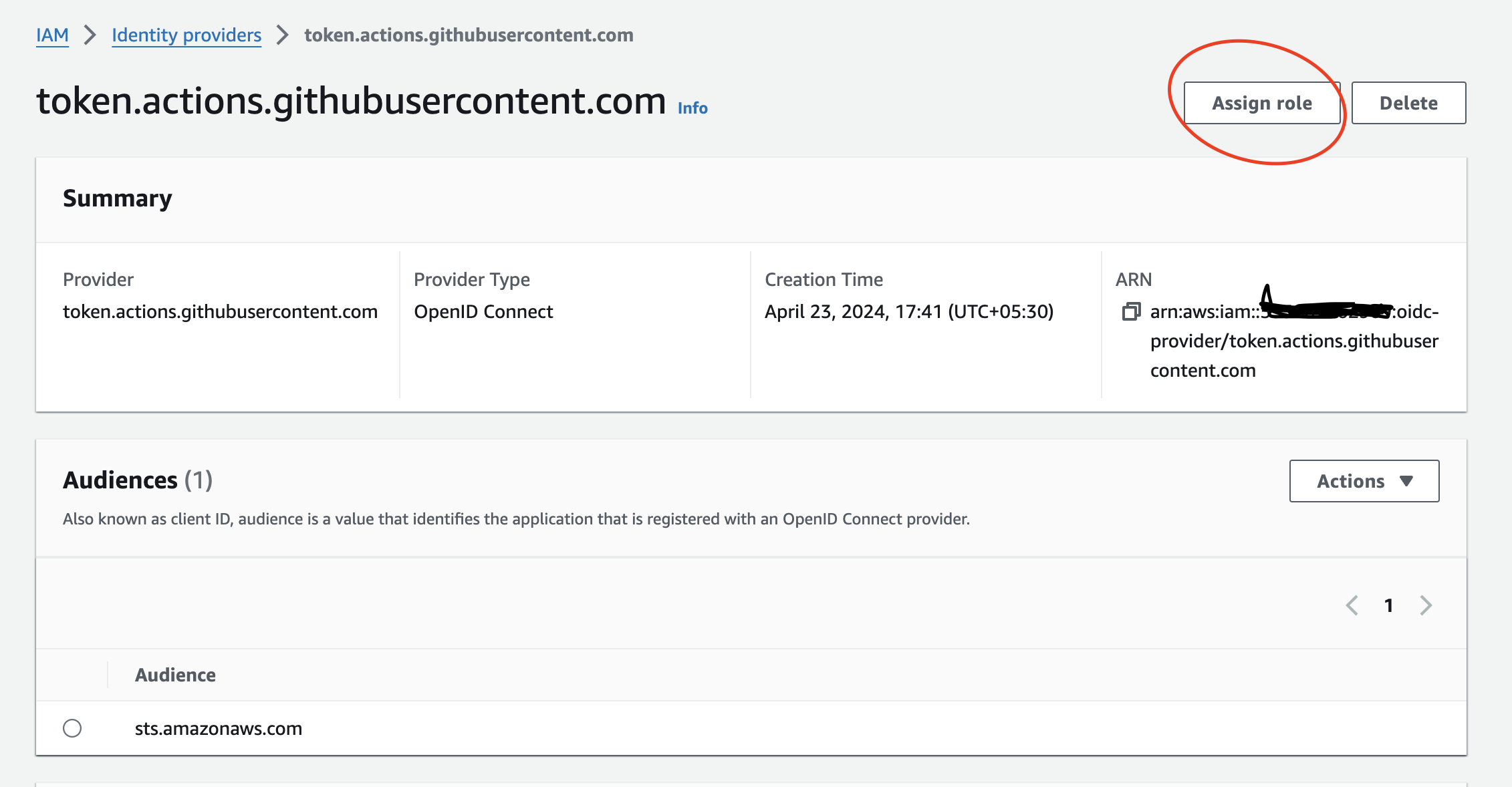Click the provider name token.actions.githubusercontent.com in Summary
1512x787 pixels.
click(x=221, y=311)
